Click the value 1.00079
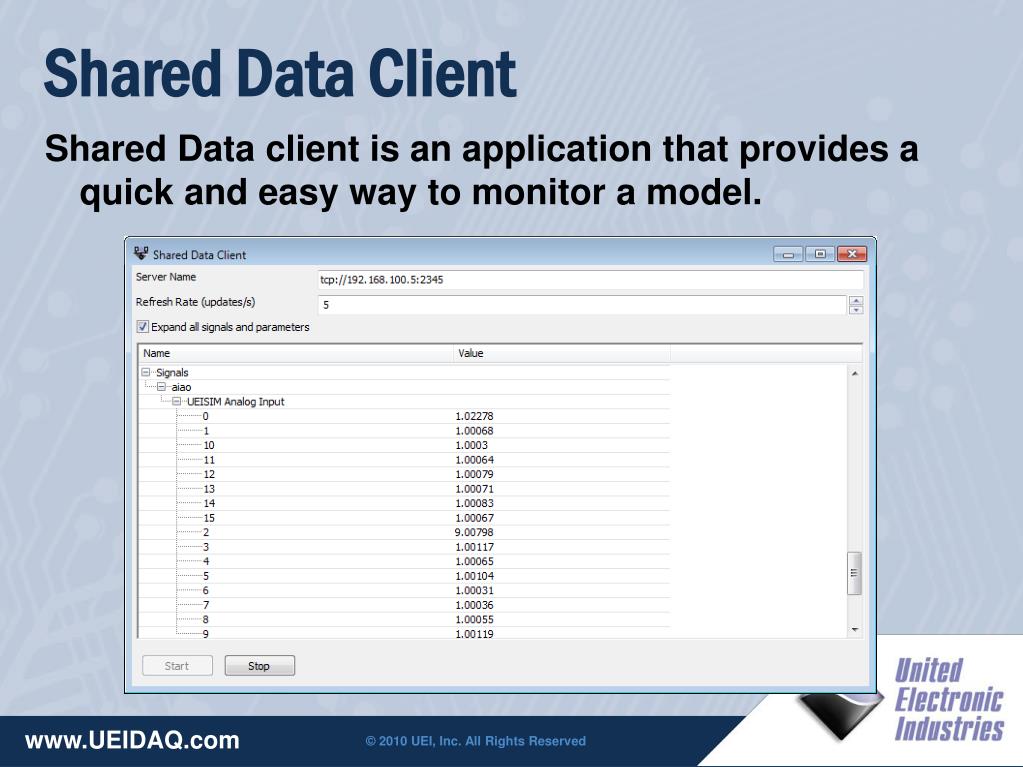Image resolution: width=1023 pixels, height=767 pixels. (x=474, y=474)
